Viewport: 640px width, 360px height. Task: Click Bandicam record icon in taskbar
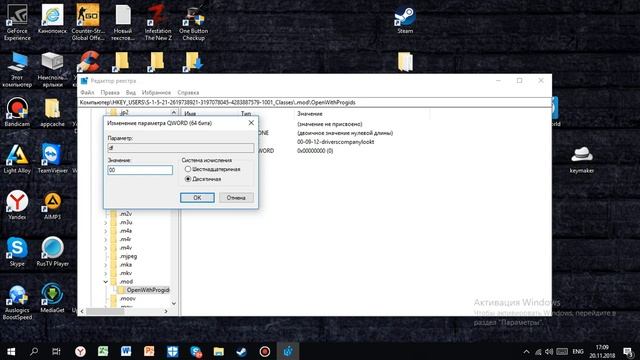tap(264, 351)
